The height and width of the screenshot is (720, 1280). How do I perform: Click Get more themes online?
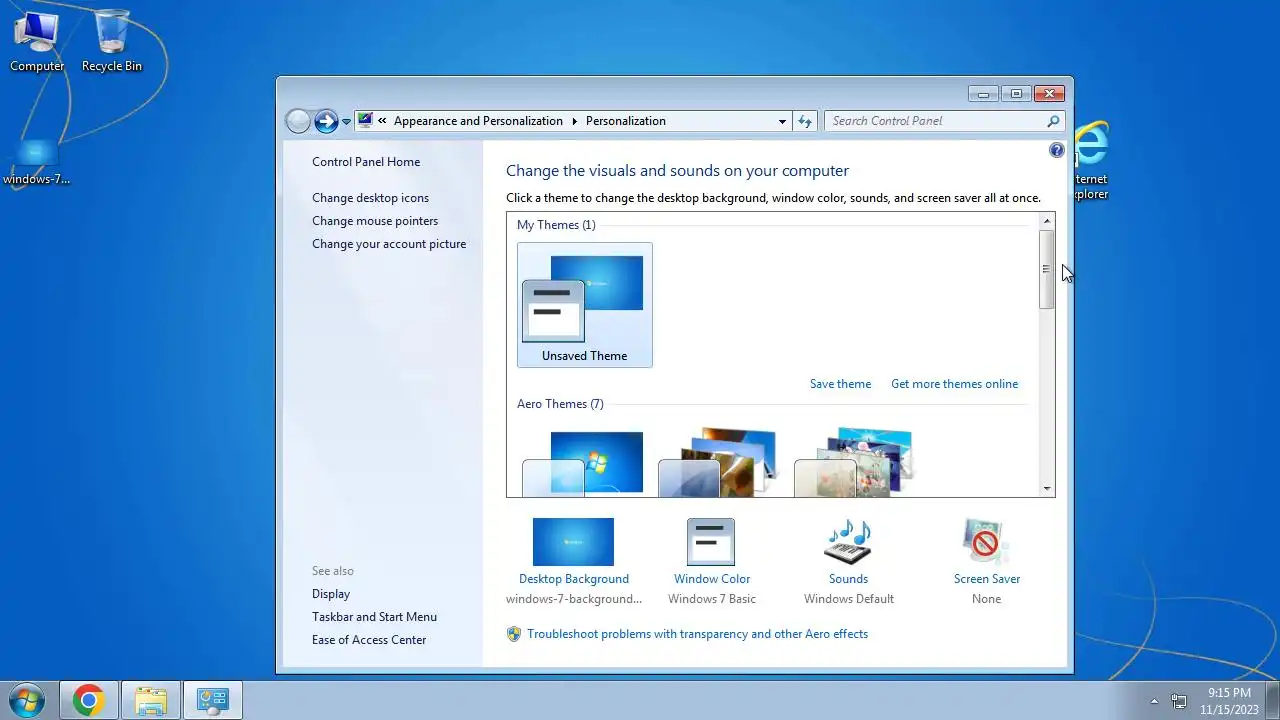click(x=954, y=384)
